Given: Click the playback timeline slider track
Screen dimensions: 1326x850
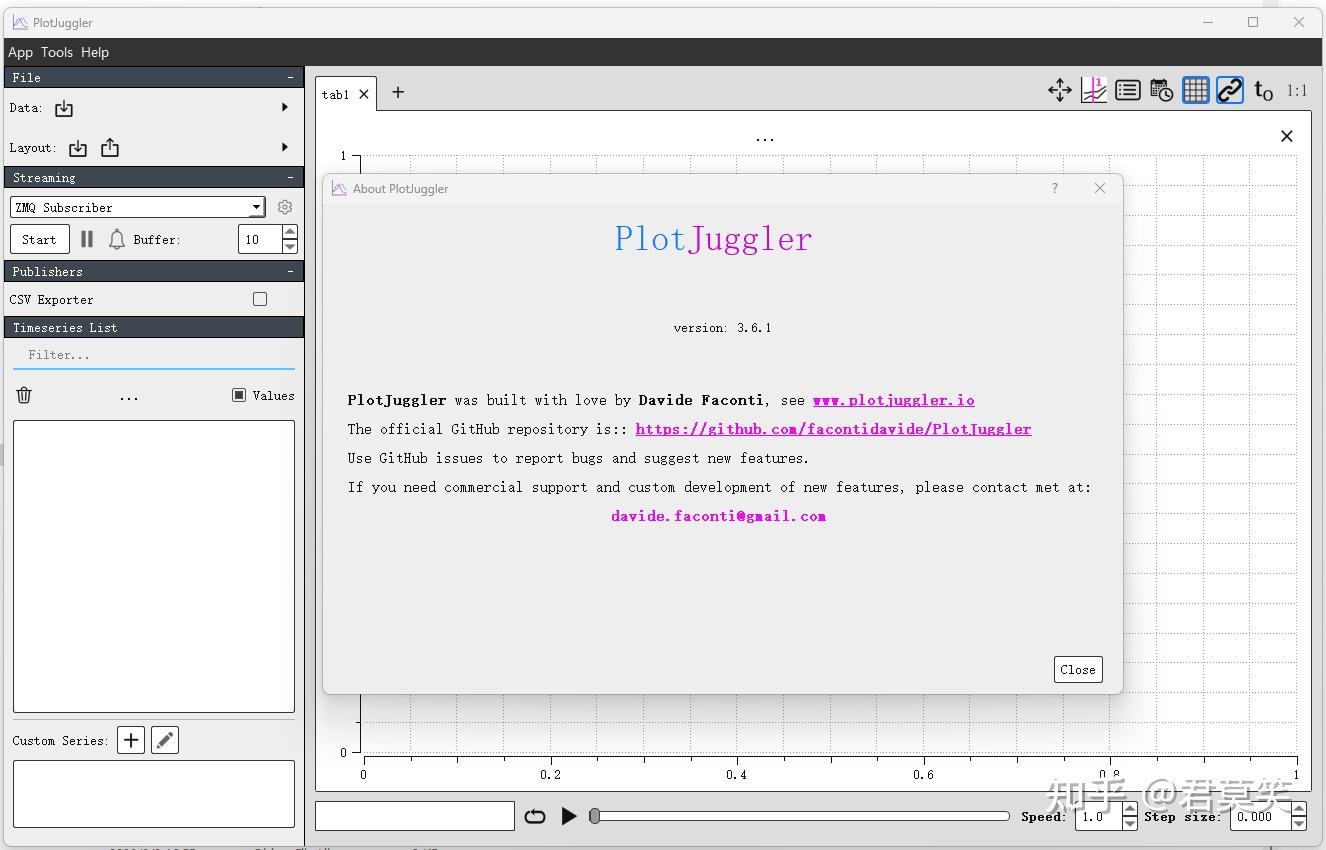Looking at the screenshot, I should click(x=800, y=816).
